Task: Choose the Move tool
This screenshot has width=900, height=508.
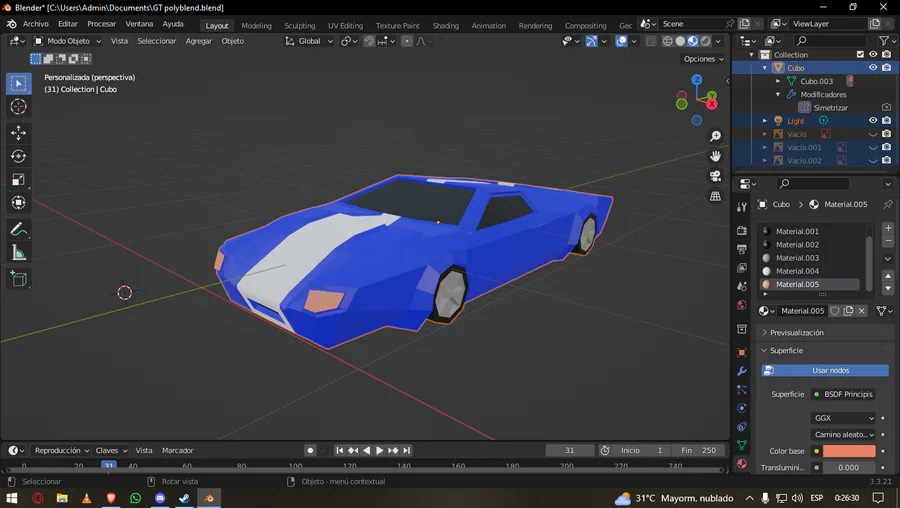Action: point(18,133)
